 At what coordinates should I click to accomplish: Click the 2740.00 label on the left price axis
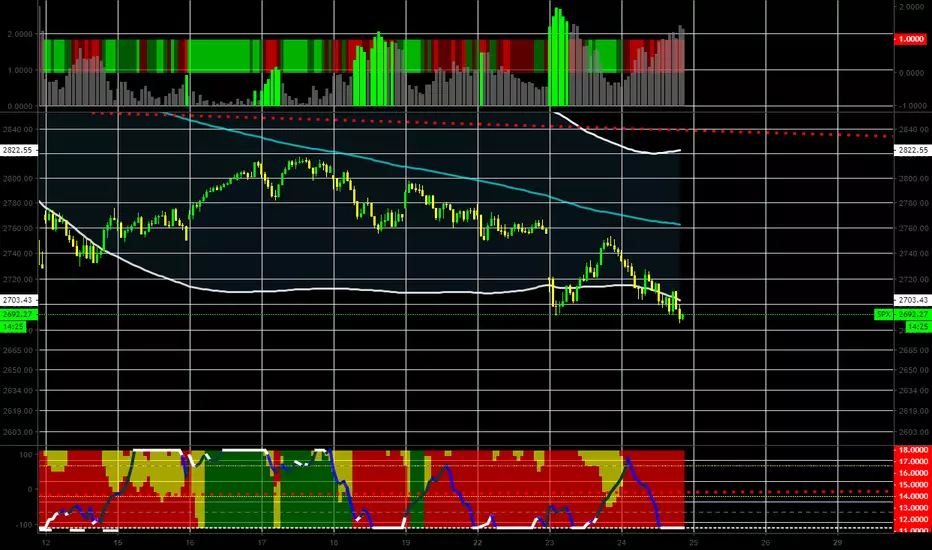[18, 254]
